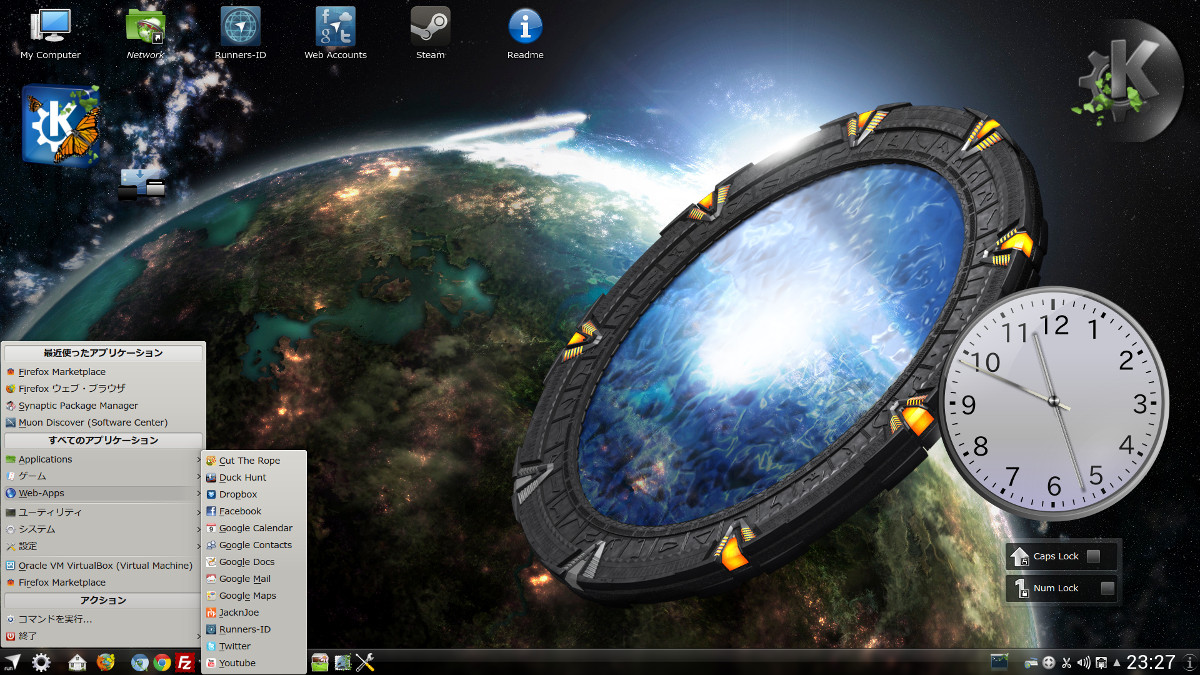Open Firefox ウェブ・ブラウザ from the menu
Viewport: 1200px width, 675px height.
click(x=104, y=388)
